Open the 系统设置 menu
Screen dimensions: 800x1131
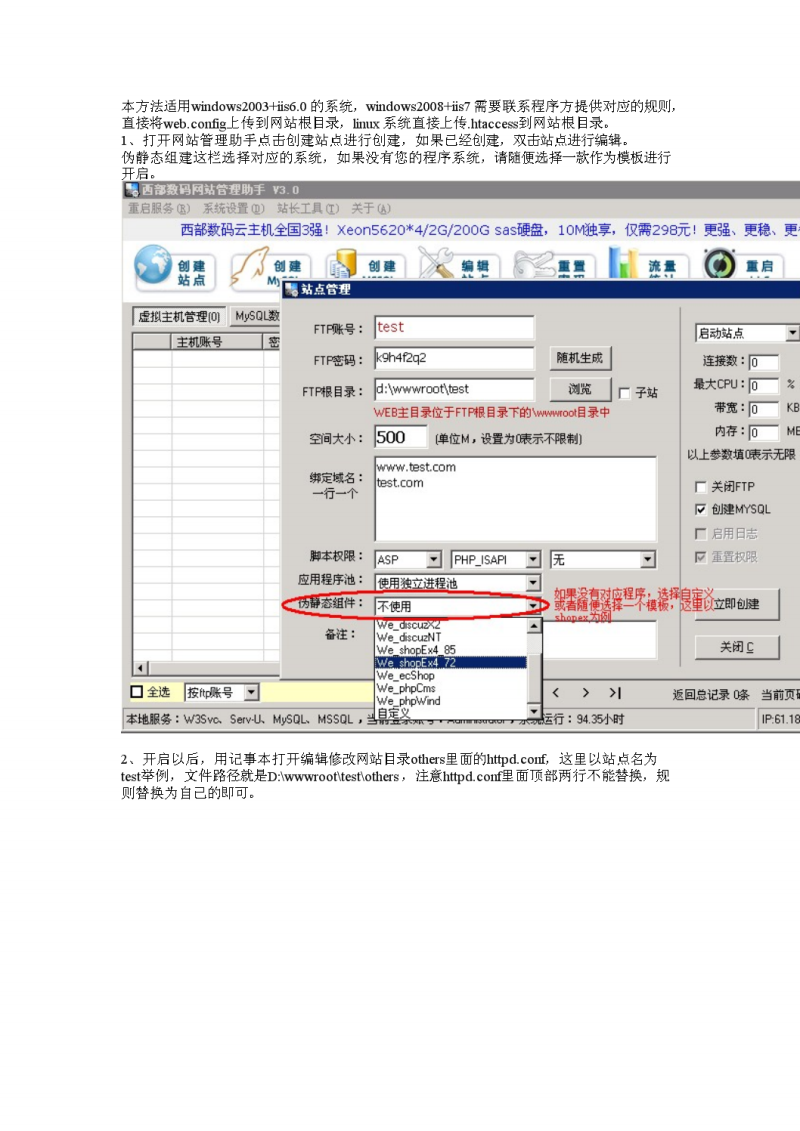pos(234,208)
